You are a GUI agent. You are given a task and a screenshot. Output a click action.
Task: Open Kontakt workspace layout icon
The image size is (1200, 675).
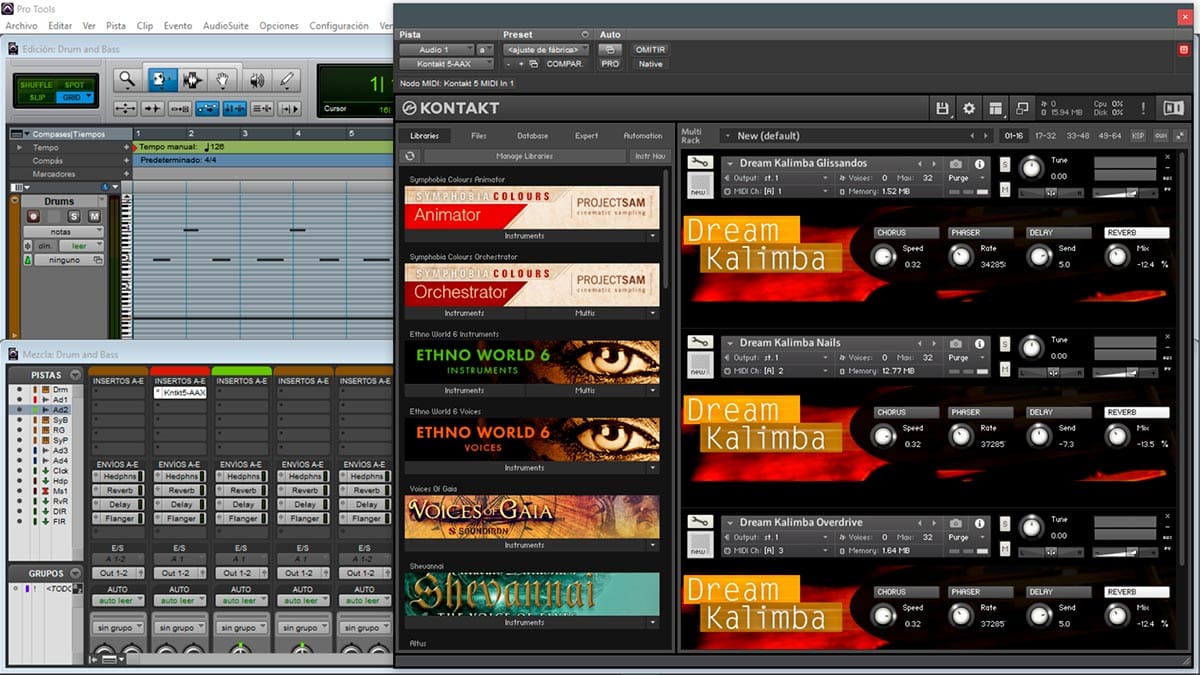[996, 108]
